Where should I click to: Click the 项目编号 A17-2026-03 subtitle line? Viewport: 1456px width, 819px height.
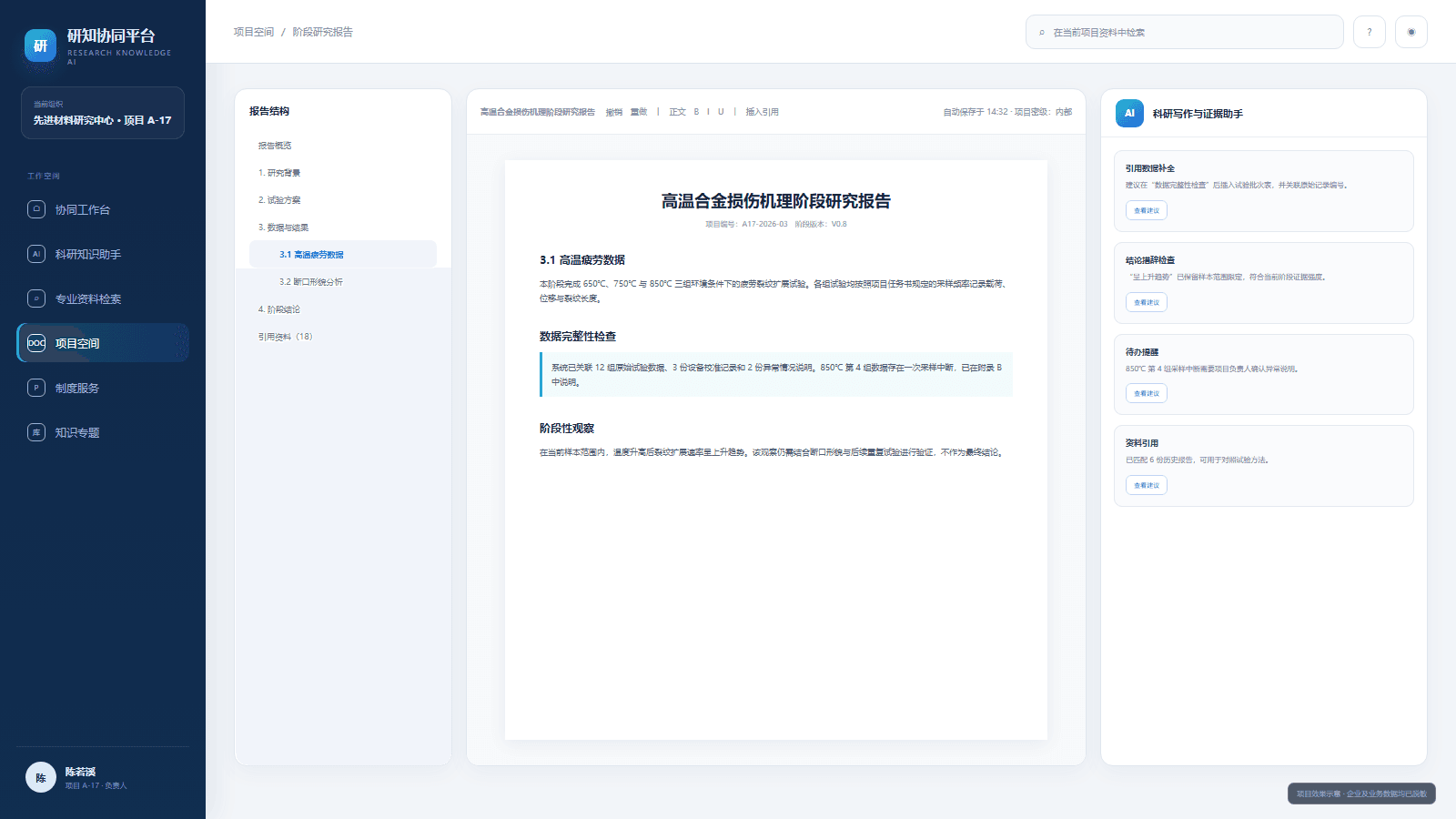pyautogui.click(x=776, y=224)
